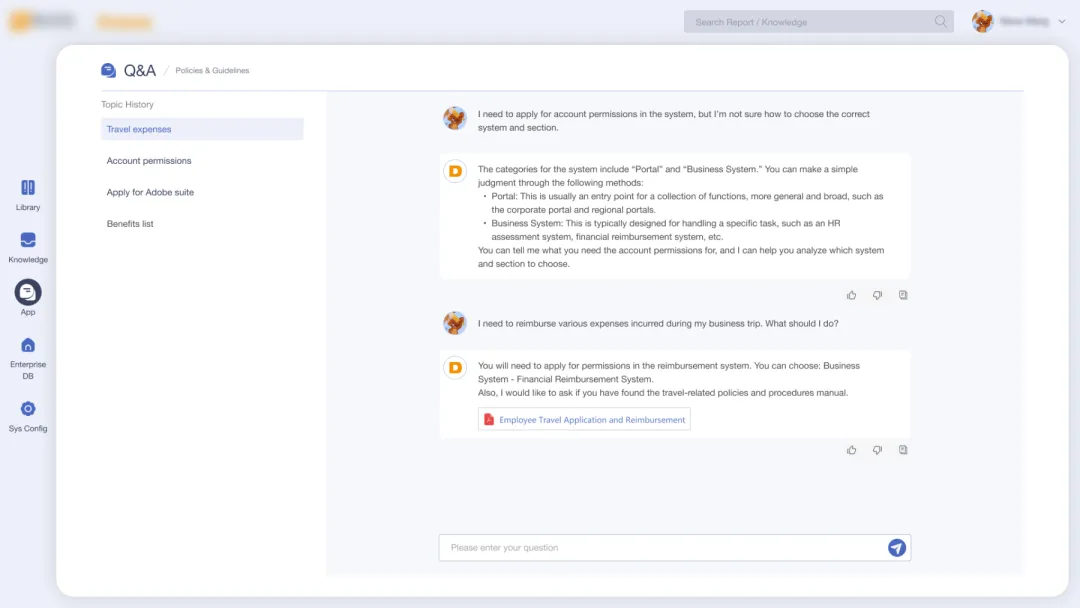Screen dimensions: 1080x608
Task: Expand the user profile dropdown arrow
Action: [1061, 22]
